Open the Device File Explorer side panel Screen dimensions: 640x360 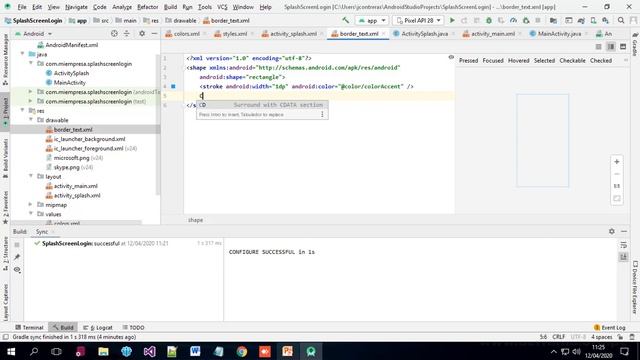[x=635, y=287]
